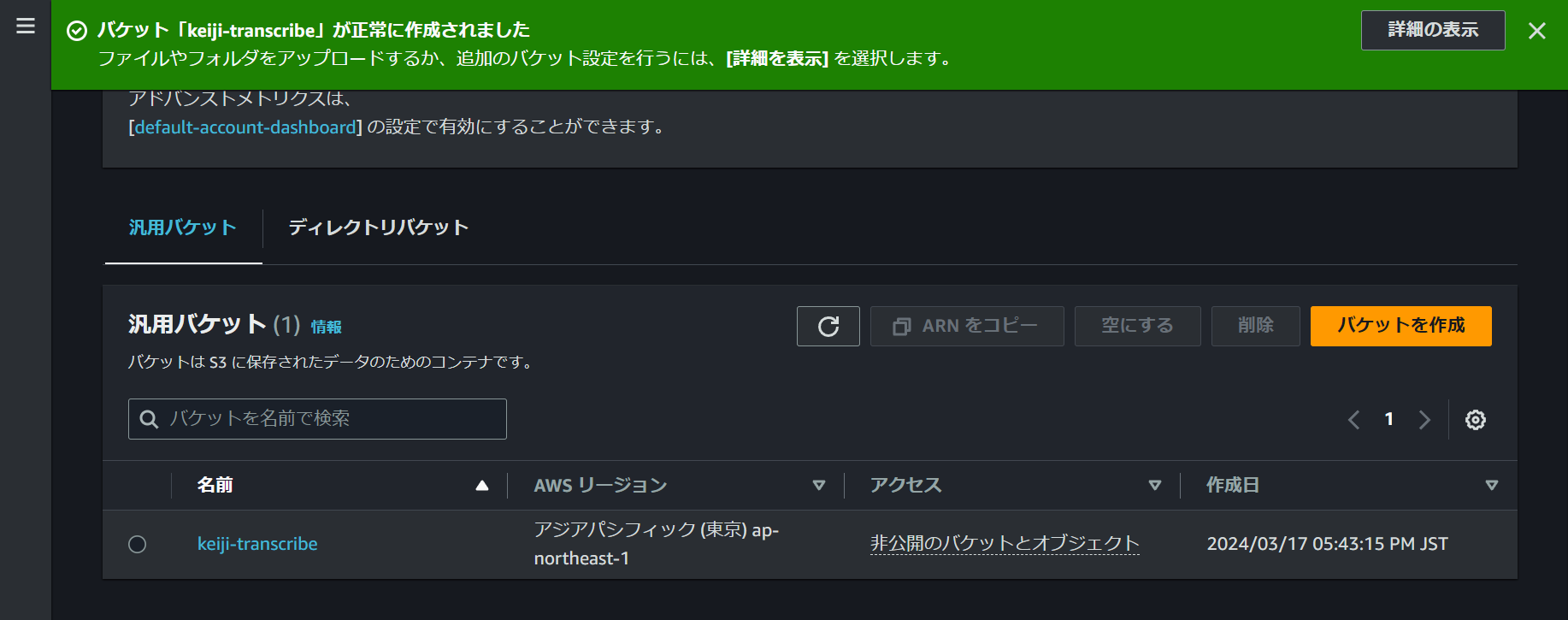Click the 削除 button

tap(1255, 326)
